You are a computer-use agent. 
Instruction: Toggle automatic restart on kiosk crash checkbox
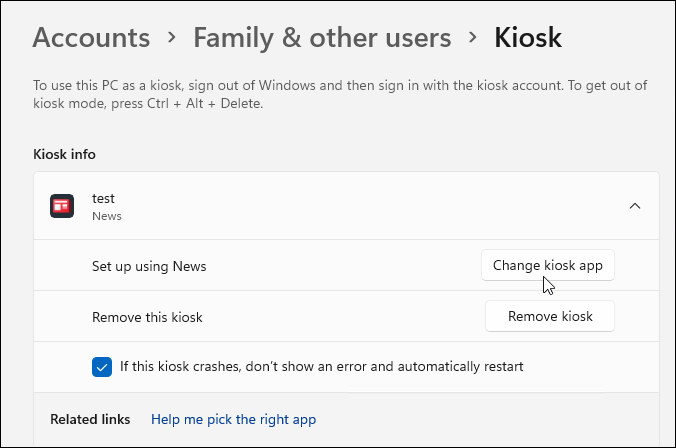(102, 367)
